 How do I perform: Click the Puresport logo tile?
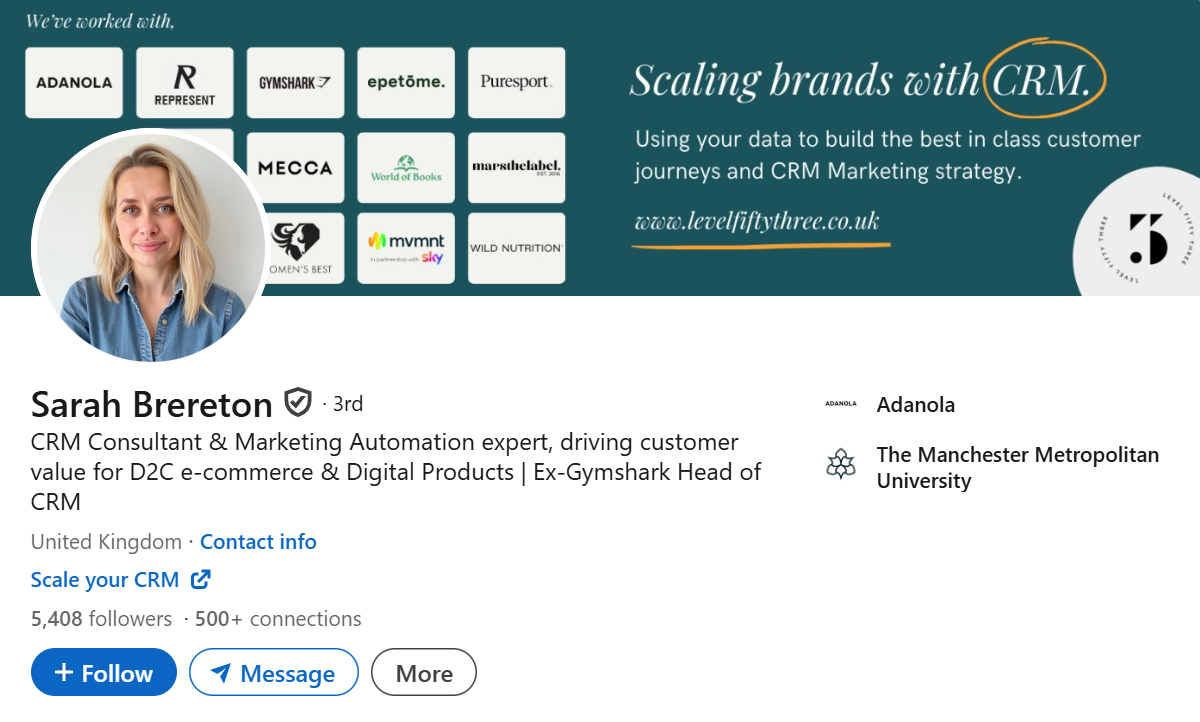click(x=516, y=83)
